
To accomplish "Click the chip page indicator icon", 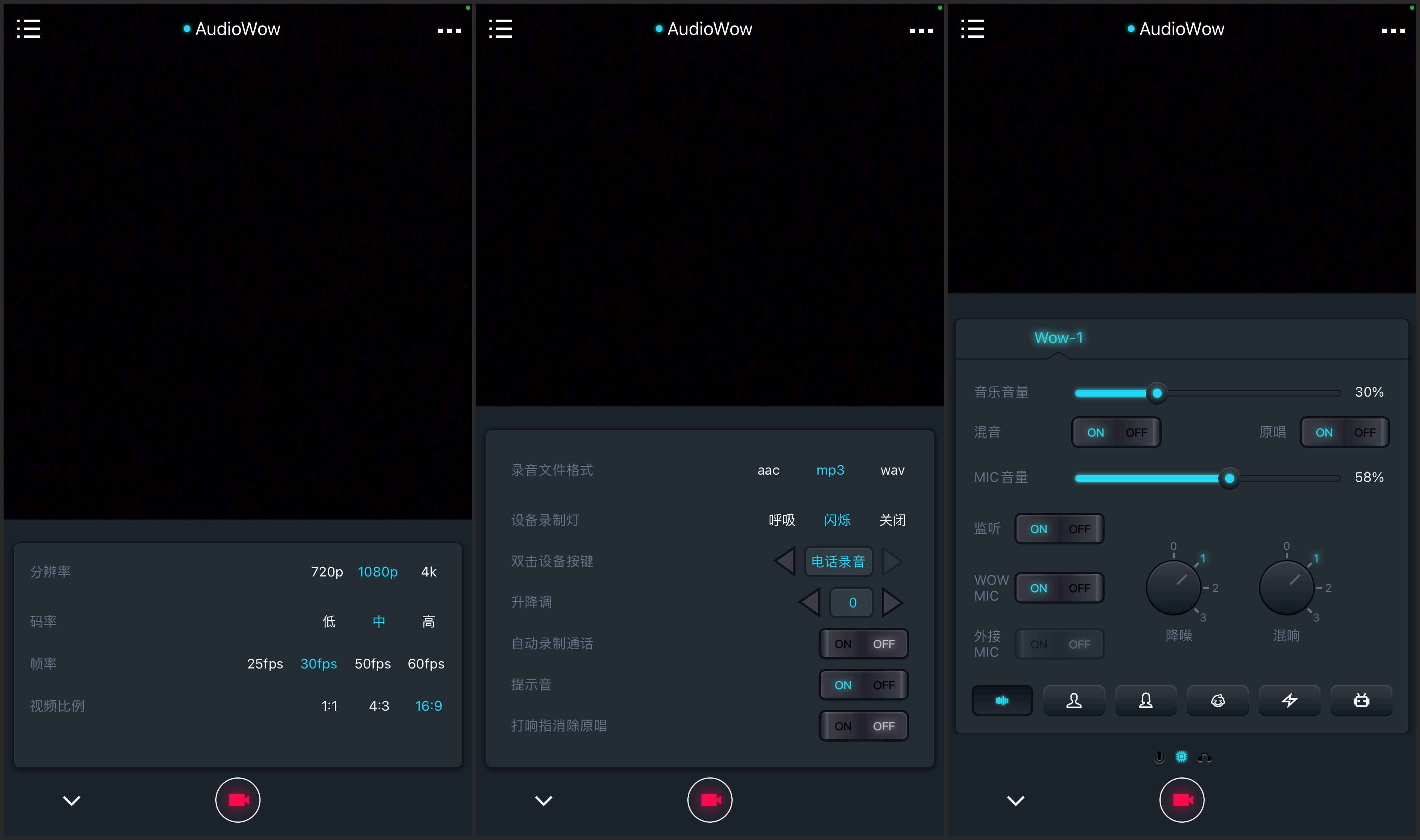I will [1182, 757].
